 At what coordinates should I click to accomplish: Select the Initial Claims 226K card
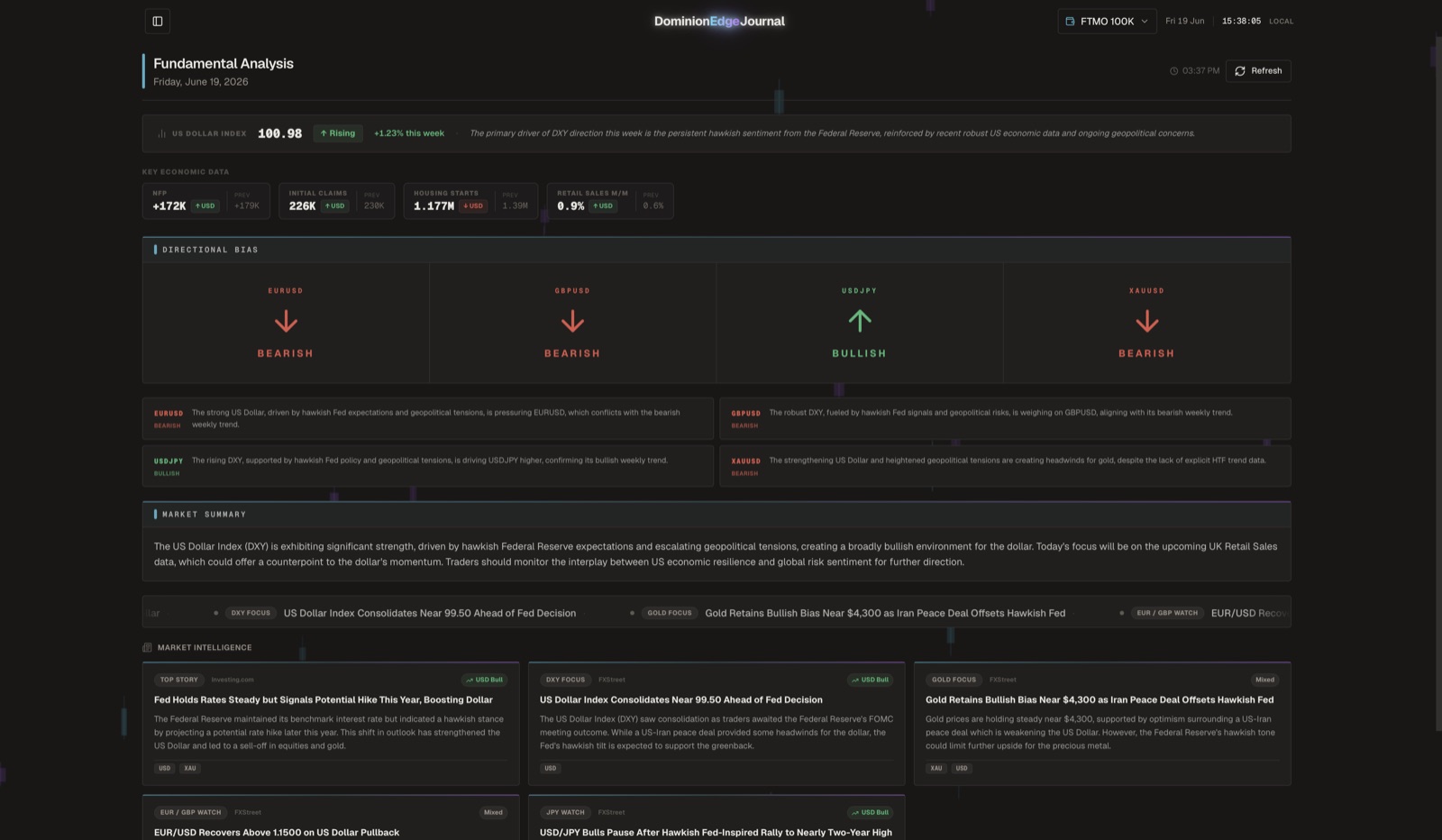(x=336, y=200)
